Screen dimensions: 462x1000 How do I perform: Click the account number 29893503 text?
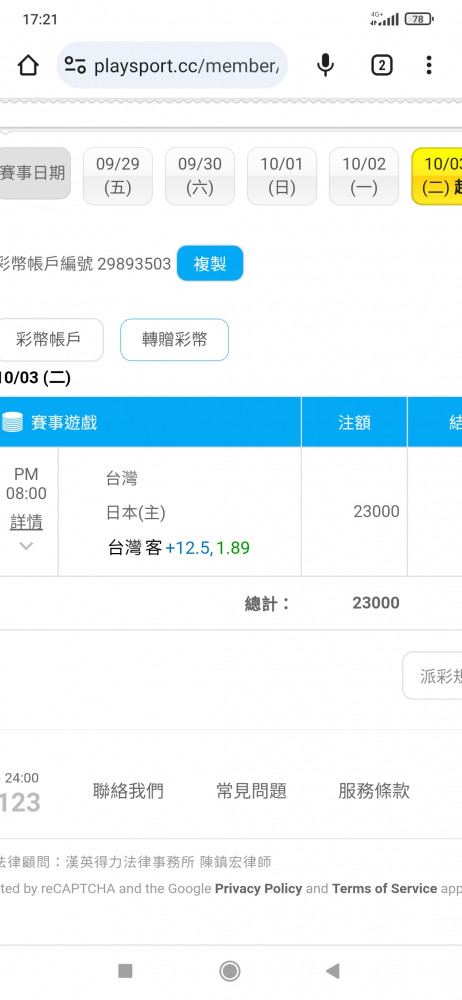[x=134, y=264]
